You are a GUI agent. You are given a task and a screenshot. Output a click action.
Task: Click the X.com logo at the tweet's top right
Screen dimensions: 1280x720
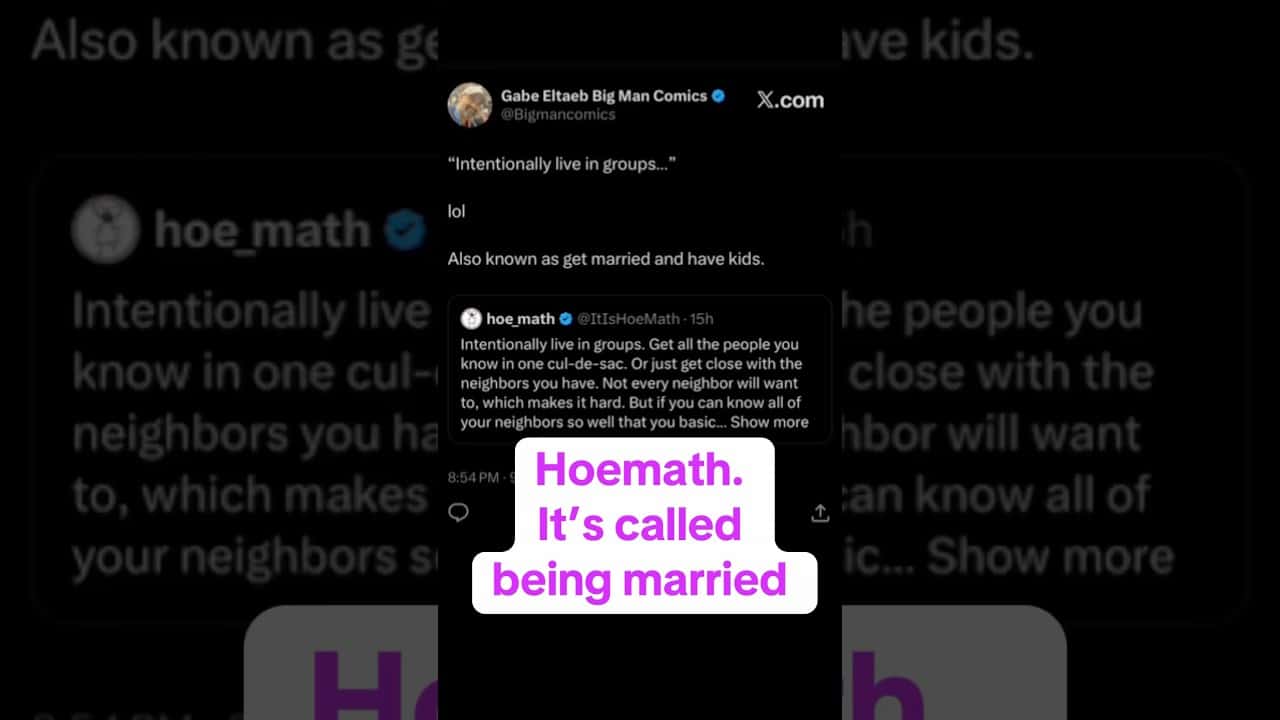coord(790,100)
